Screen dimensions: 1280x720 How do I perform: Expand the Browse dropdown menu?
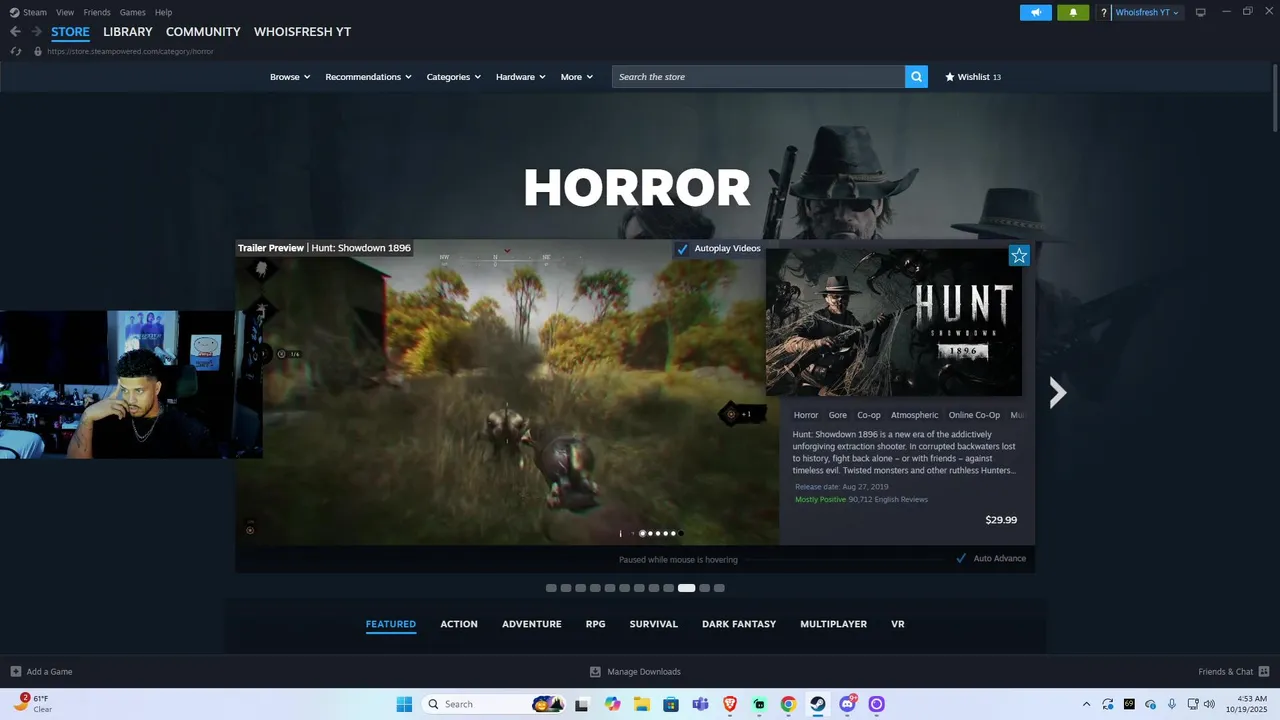[x=290, y=77]
